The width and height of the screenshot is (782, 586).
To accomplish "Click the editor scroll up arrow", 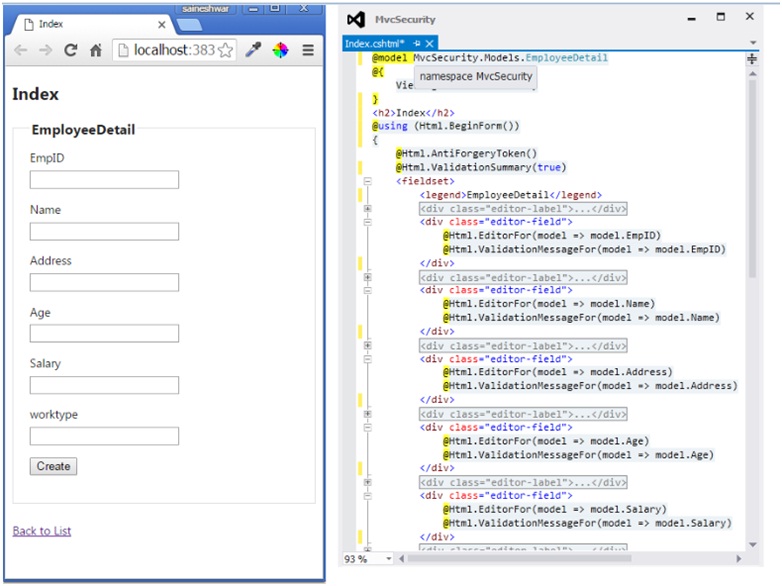I will click(753, 74).
